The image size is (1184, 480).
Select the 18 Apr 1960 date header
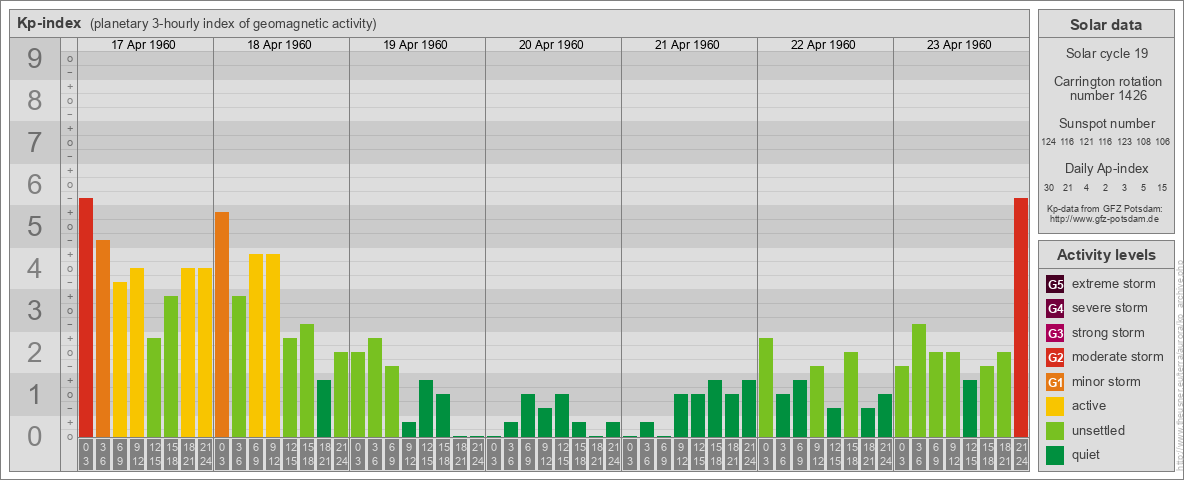coord(279,45)
